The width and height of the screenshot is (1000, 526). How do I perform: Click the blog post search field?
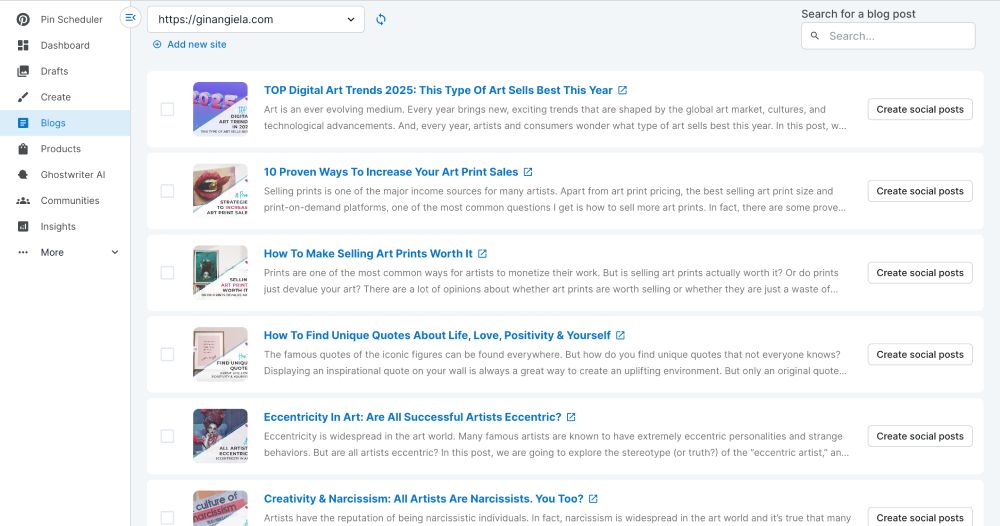pos(888,36)
